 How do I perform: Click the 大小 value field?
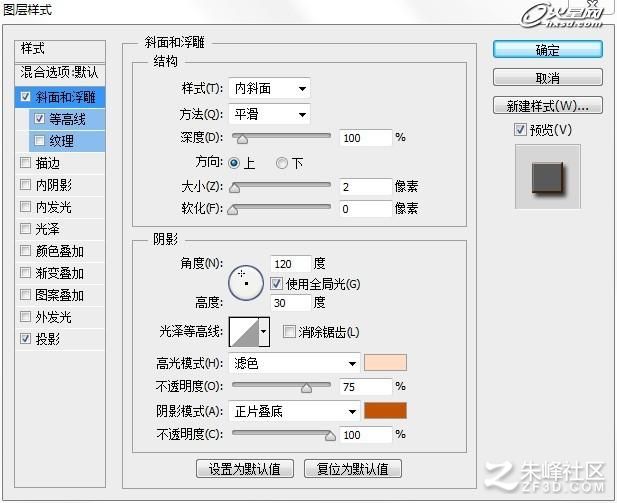pyautogui.click(x=366, y=187)
